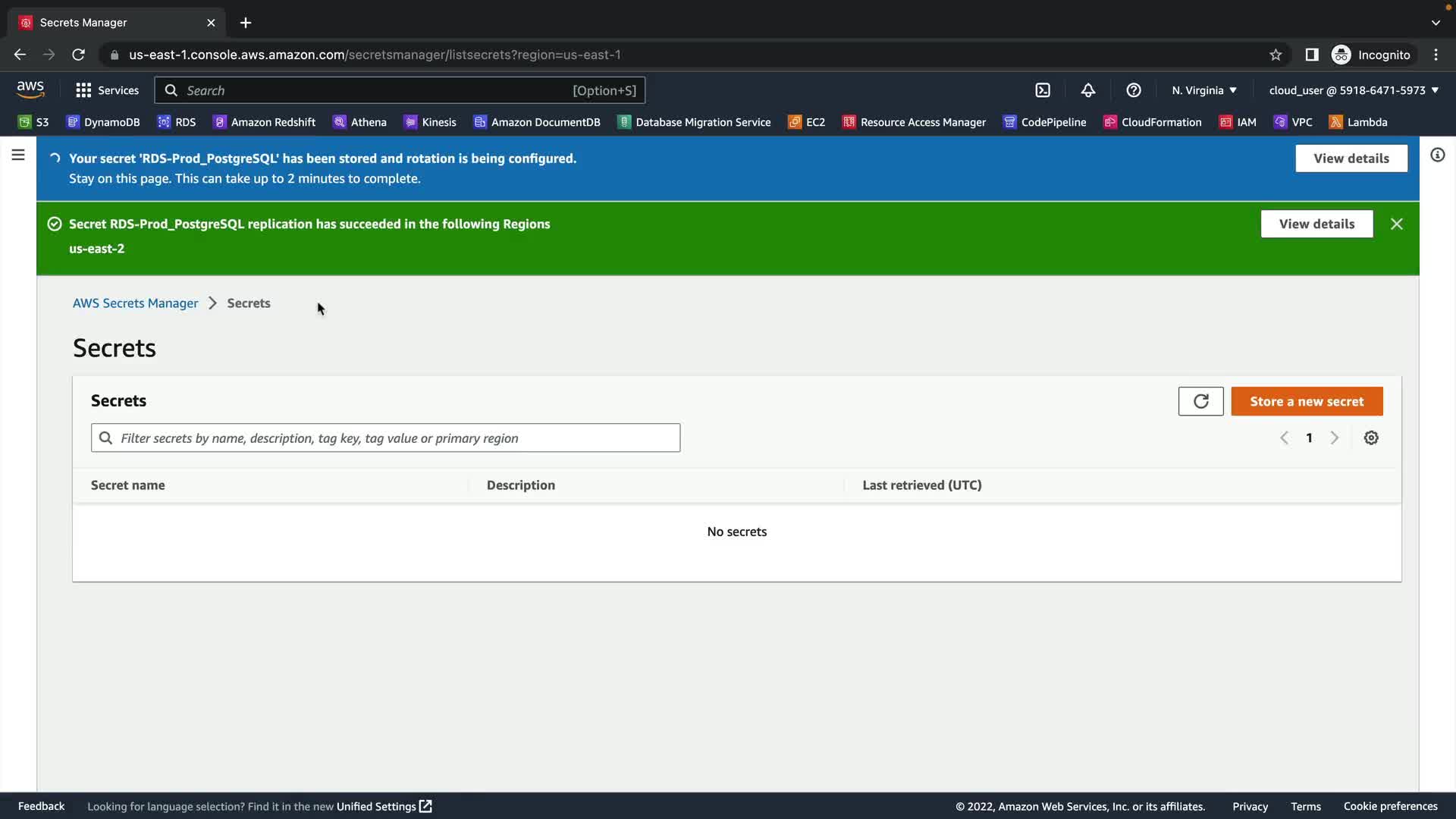
Task: Open the notifications bell icon
Action: (1088, 90)
